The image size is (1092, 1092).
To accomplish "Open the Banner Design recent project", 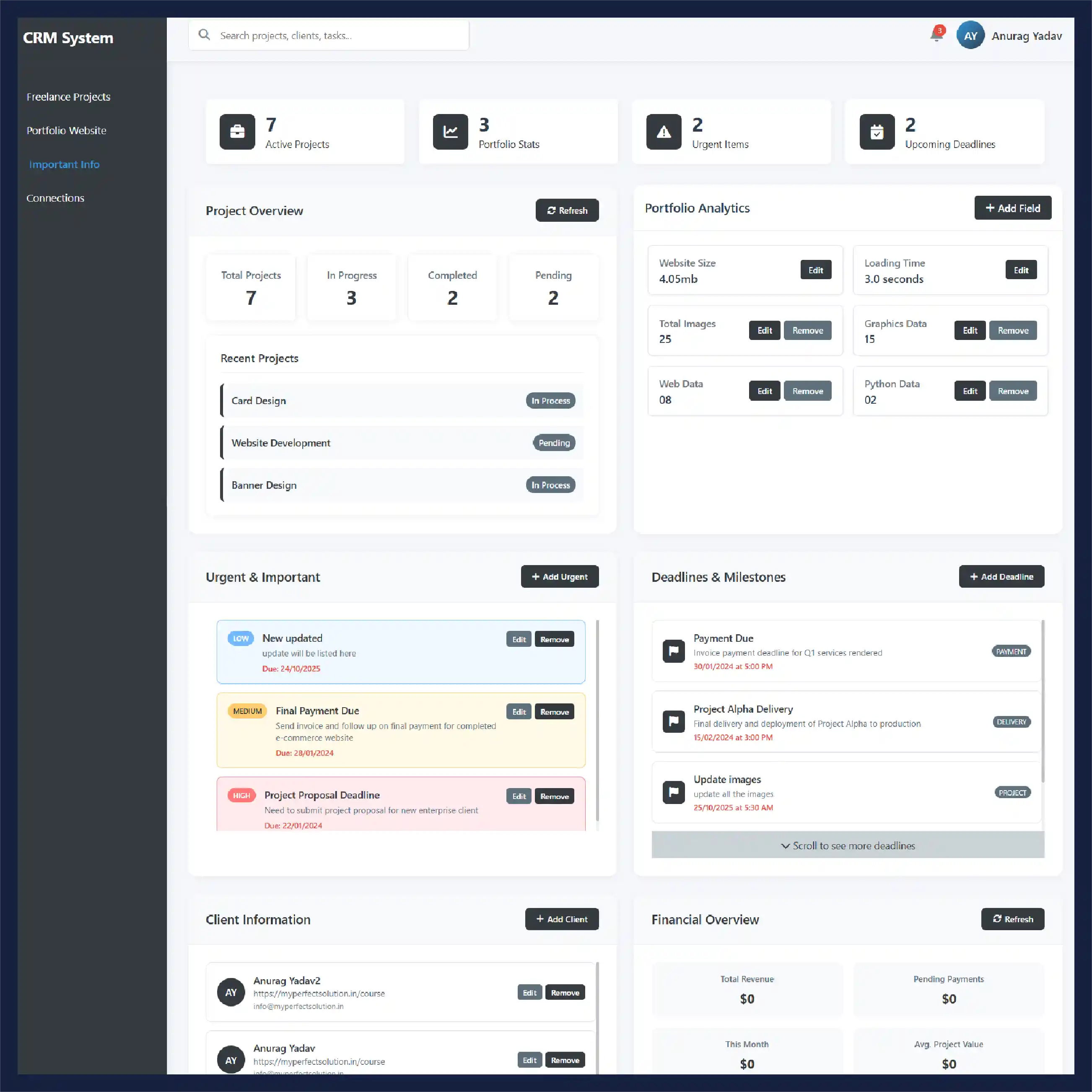I will pyautogui.click(x=402, y=485).
